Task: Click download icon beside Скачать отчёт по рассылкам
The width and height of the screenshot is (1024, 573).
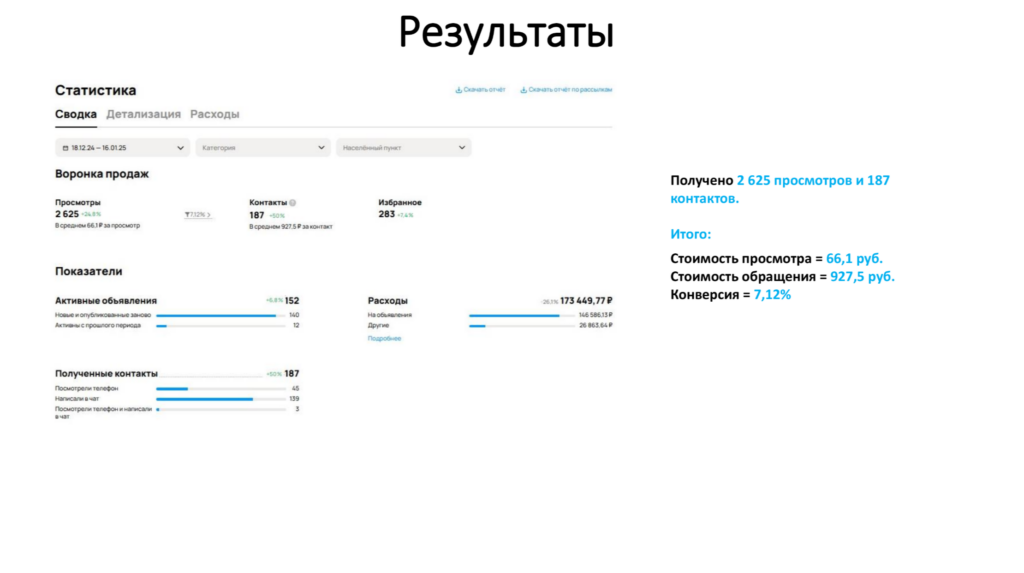Action: pyautogui.click(x=523, y=90)
